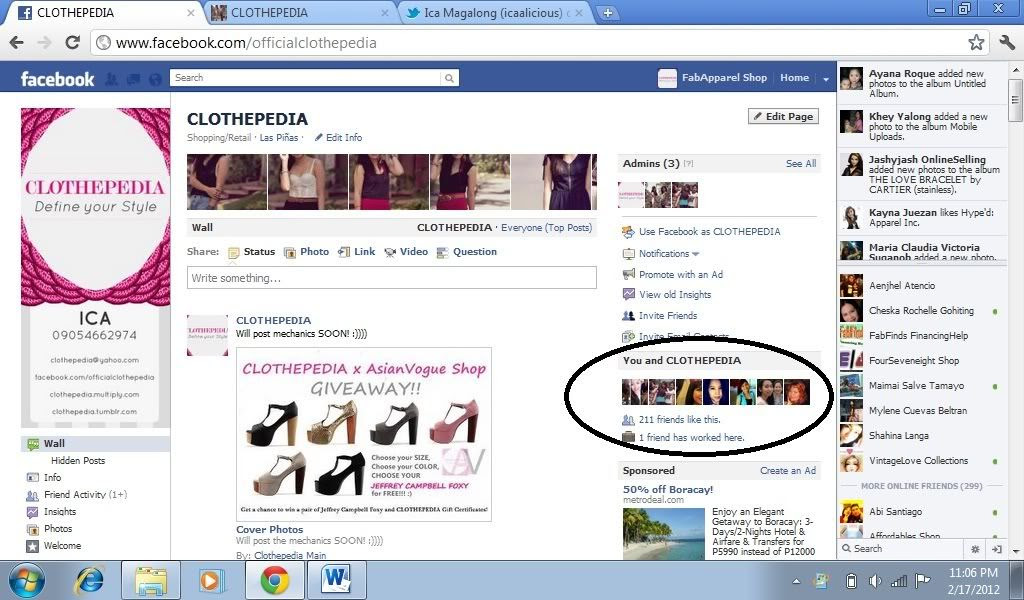Click the volume speaker tray icon
The image size is (1024, 600).
[x=874, y=580]
